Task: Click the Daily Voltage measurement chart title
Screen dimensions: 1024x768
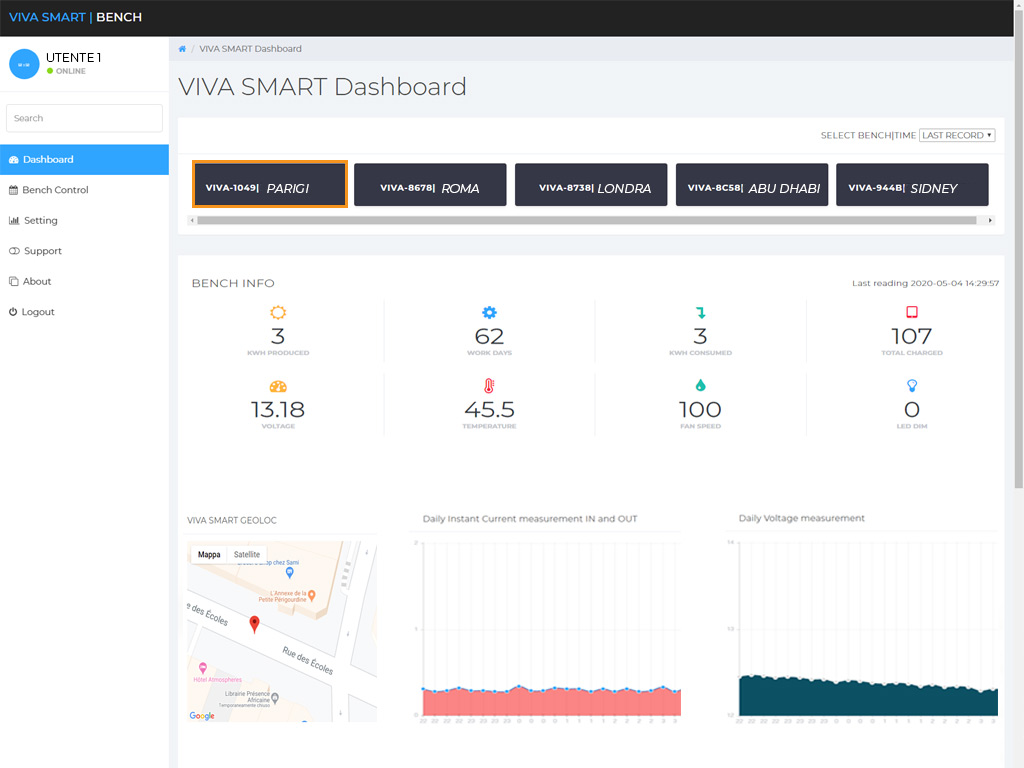Action: click(x=801, y=518)
